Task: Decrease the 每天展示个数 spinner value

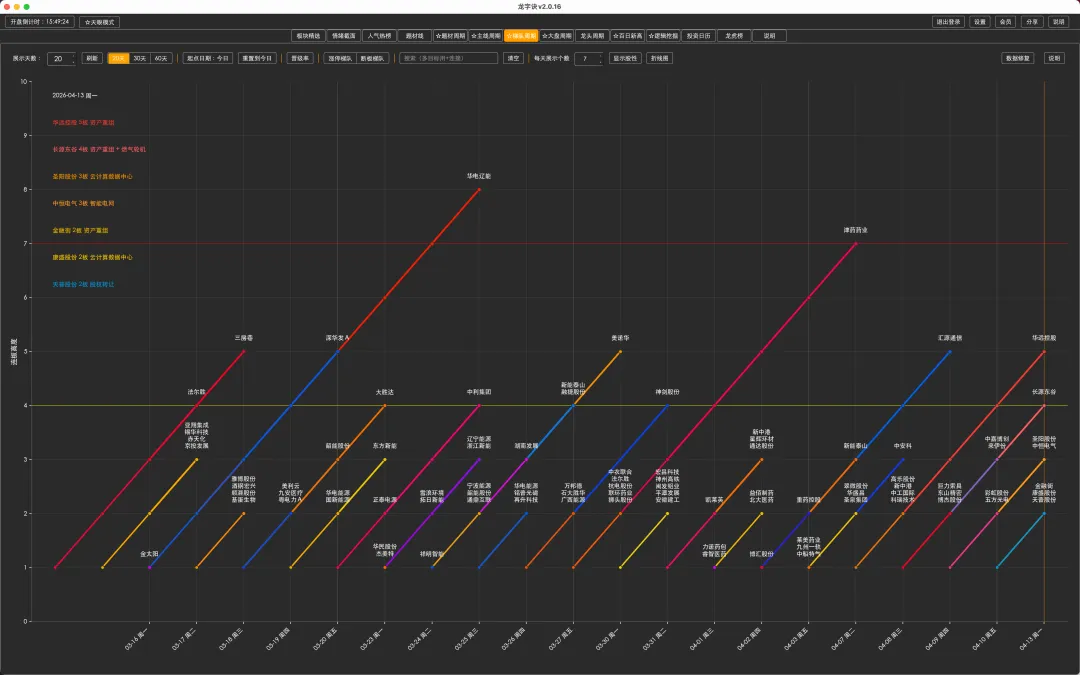Action: (x=601, y=61)
